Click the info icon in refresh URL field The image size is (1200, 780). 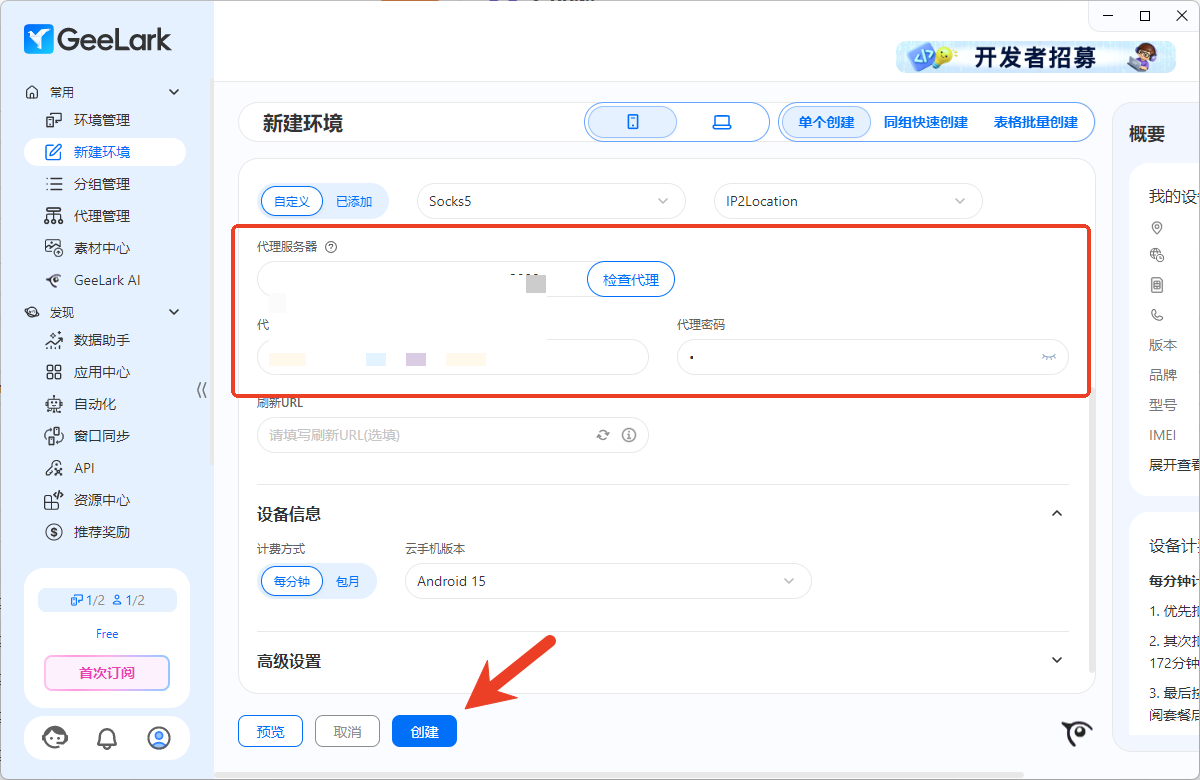click(x=629, y=435)
